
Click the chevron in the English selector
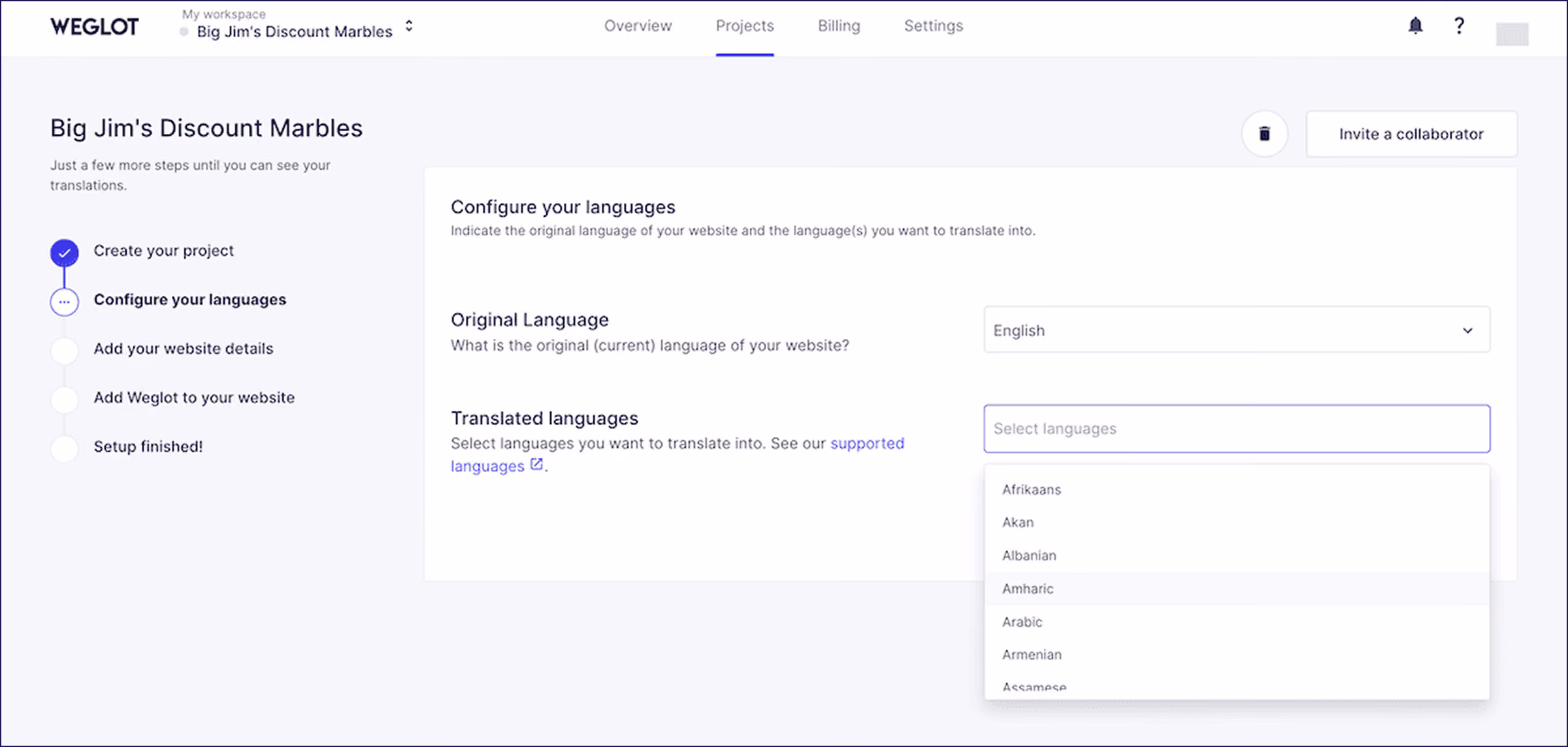pyautogui.click(x=1467, y=330)
